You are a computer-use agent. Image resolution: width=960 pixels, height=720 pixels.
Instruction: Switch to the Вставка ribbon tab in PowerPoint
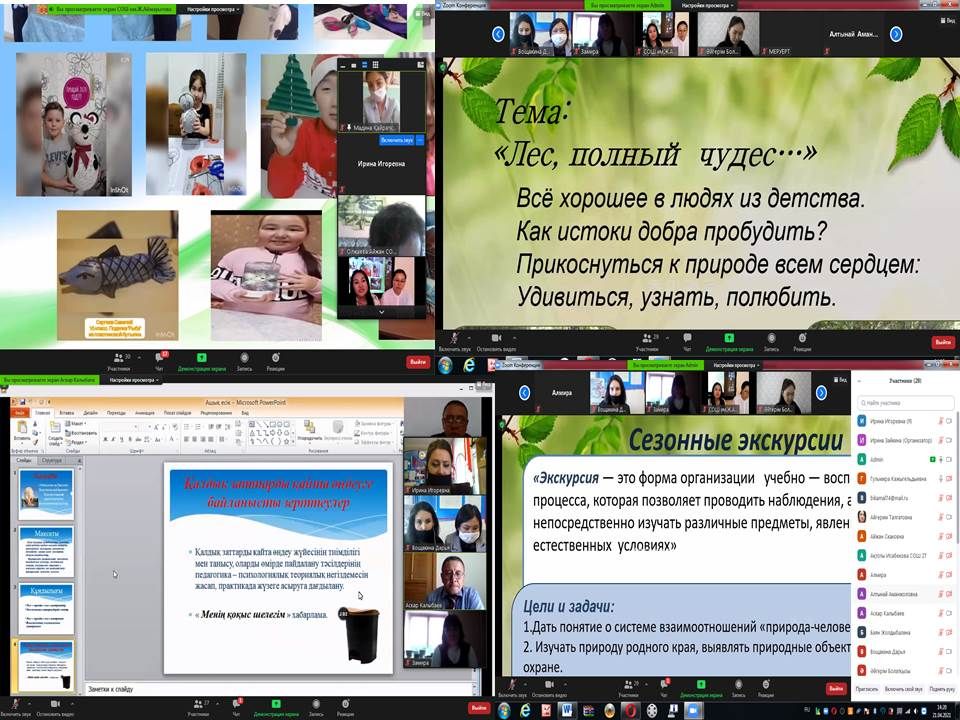[66, 412]
